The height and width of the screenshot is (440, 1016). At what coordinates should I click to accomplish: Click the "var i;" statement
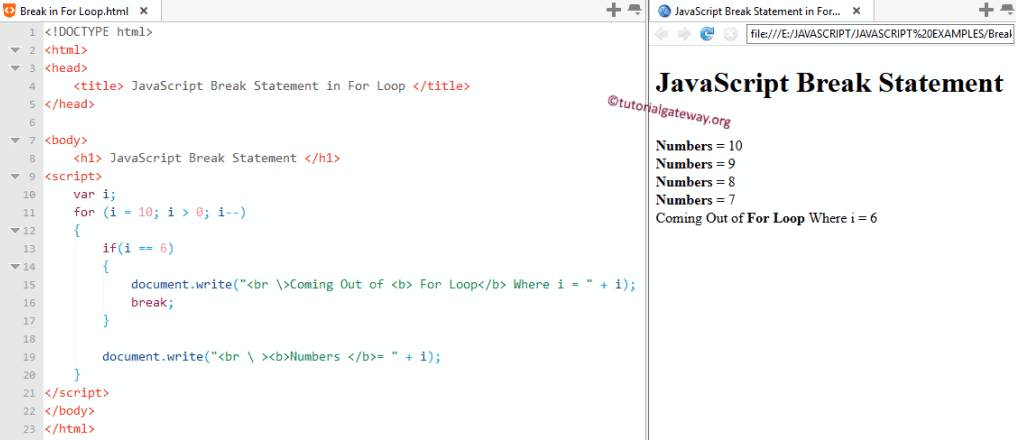coord(95,194)
